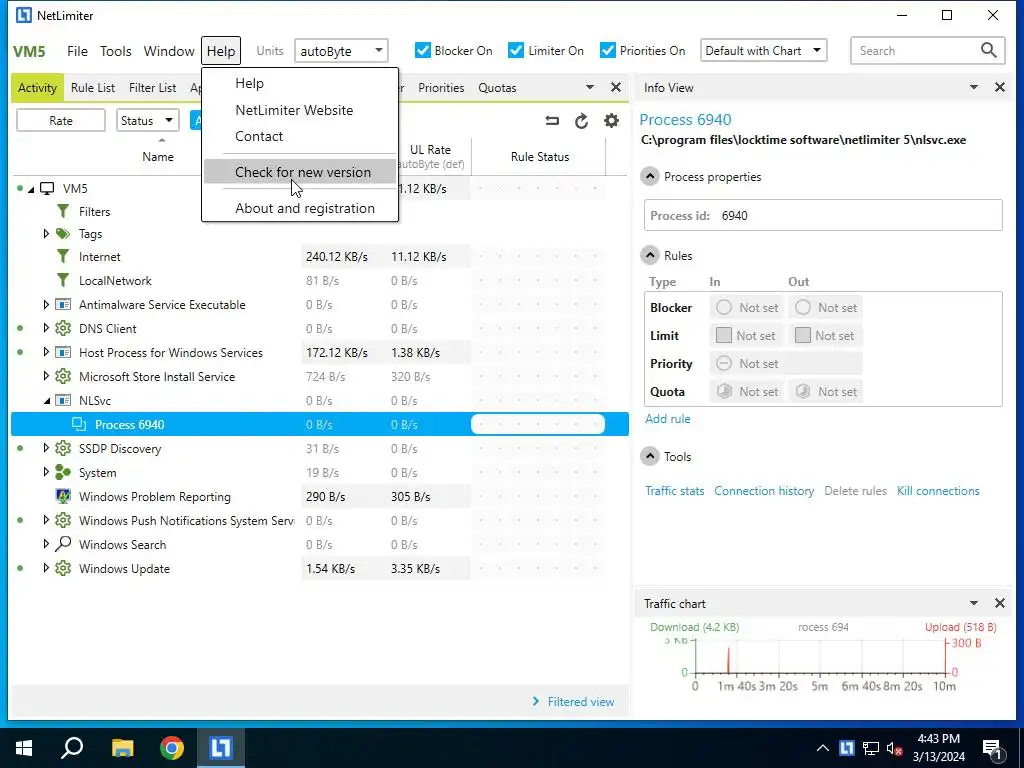
Task: Click the NLSvc application icon
Action: click(63, 400)
